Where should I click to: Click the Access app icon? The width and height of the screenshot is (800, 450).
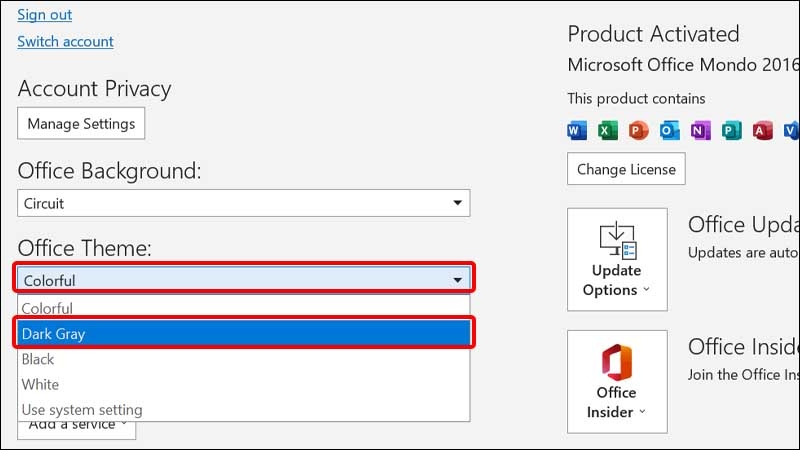[x=763, y=131]
